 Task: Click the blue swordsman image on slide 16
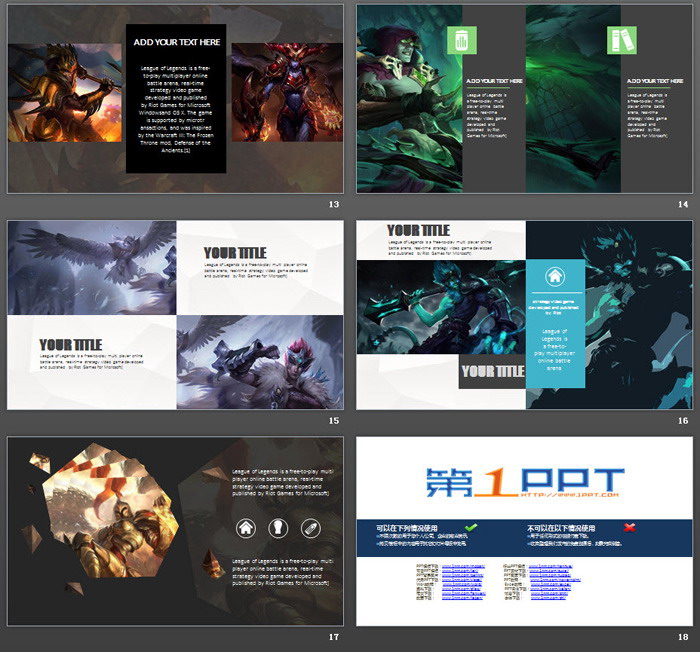[x=441, y=307]
